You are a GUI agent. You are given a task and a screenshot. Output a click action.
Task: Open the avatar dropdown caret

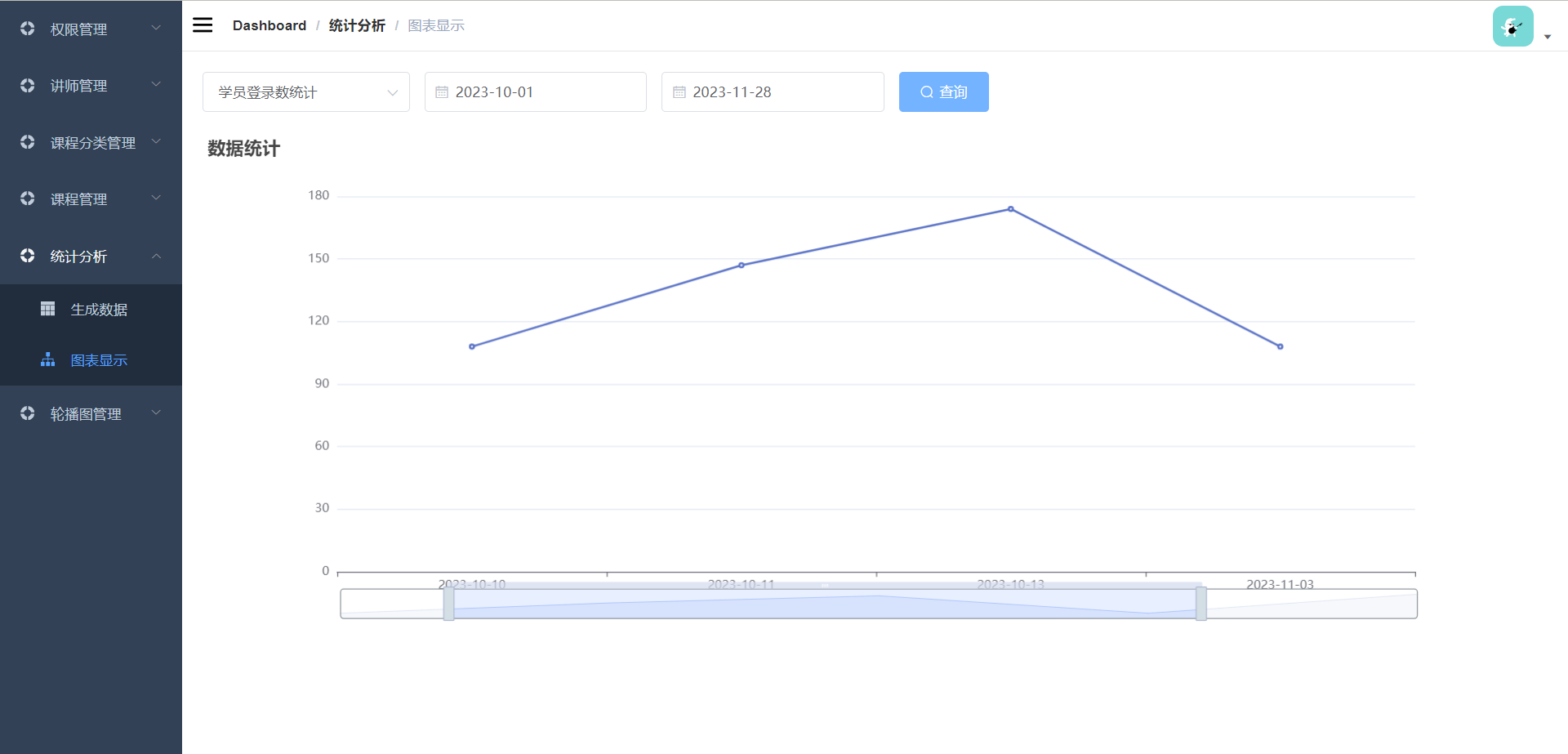point(1548,37)
